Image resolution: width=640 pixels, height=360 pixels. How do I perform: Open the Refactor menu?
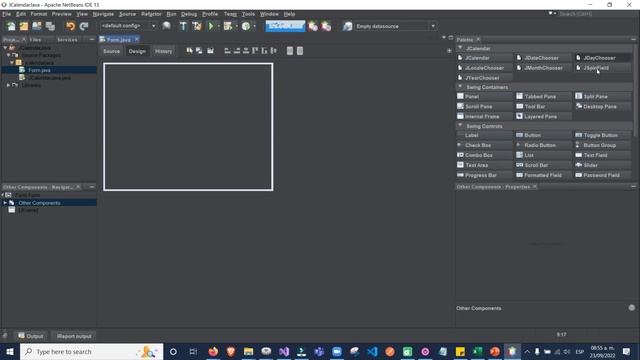[151, 14]
